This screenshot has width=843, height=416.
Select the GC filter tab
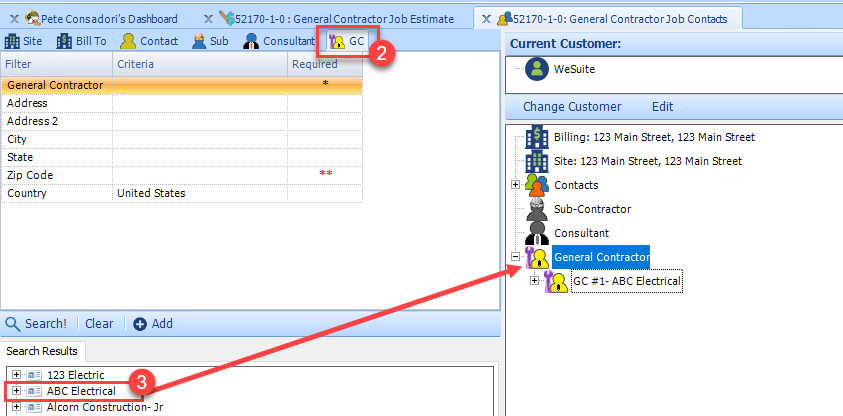coord(347,41)
